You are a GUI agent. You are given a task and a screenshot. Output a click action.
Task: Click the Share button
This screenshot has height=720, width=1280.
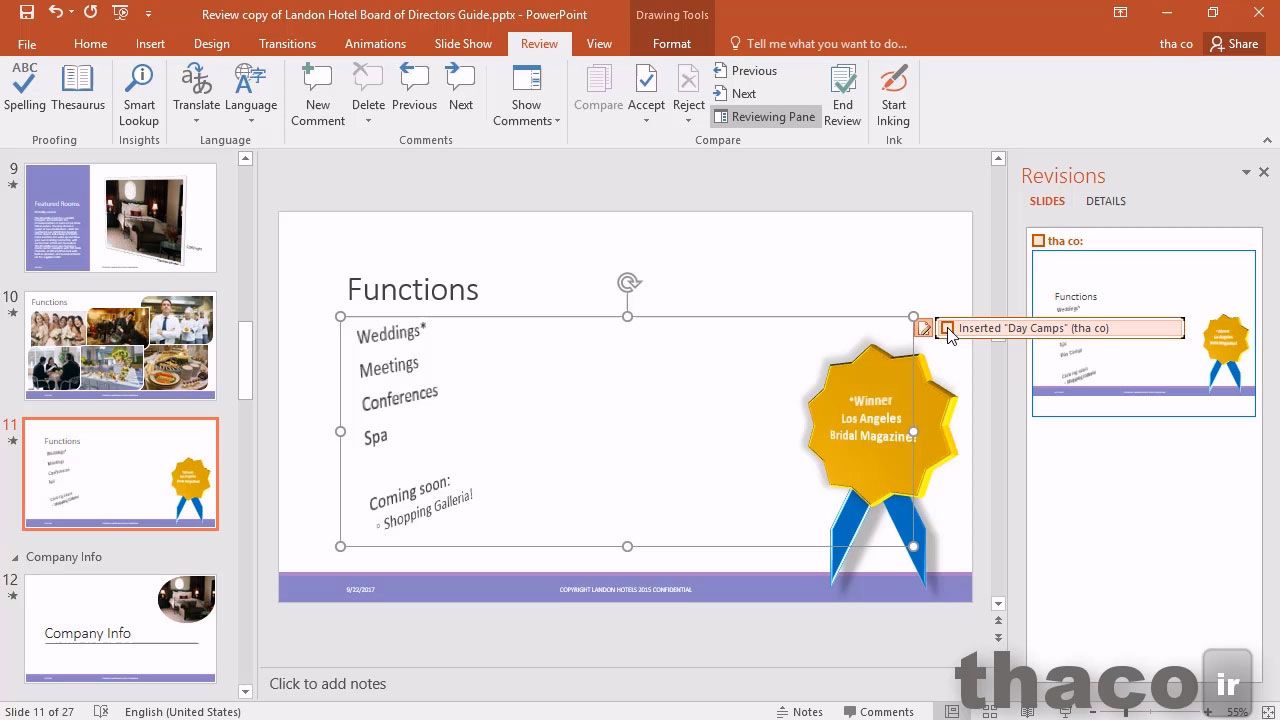pos(1233,44)
